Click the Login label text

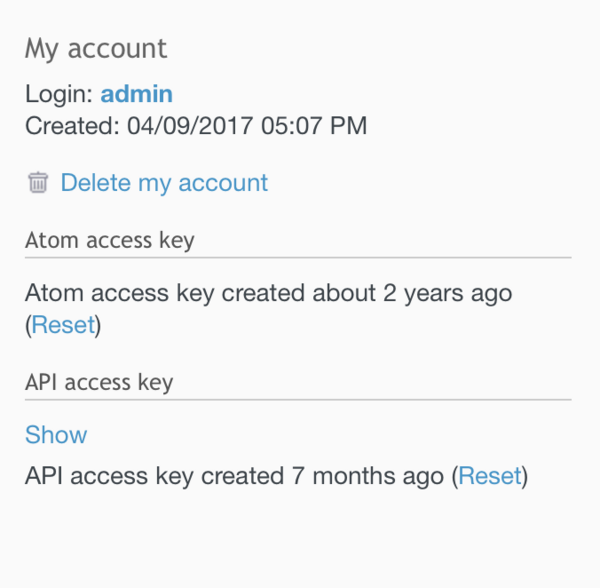click(x=59, y=94)
